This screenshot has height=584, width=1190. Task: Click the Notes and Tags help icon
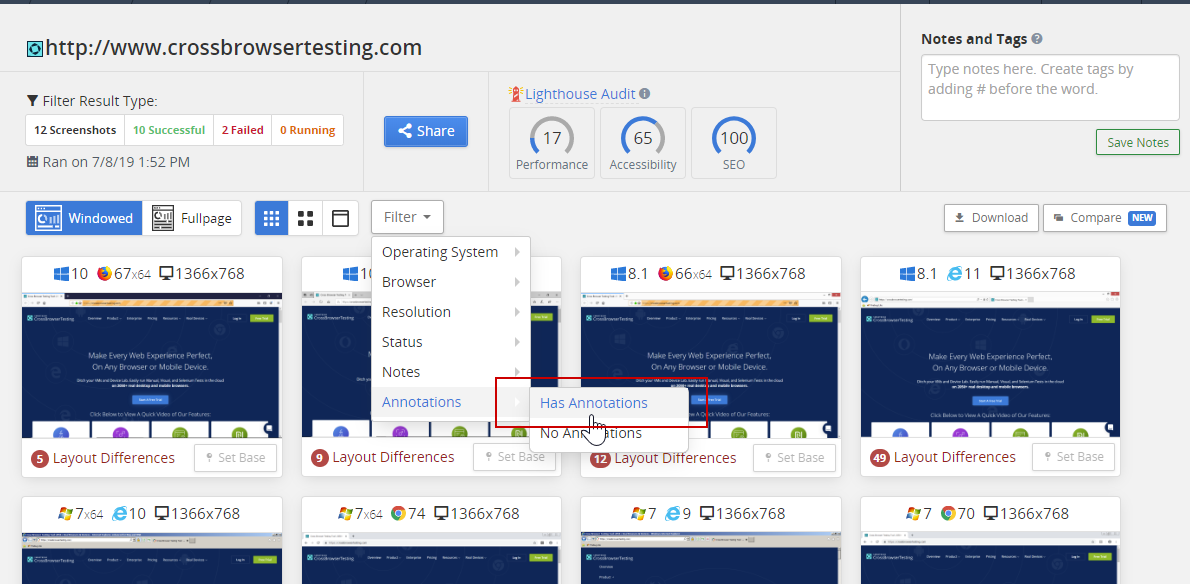pyautogui.click(x=1037, y=39)
